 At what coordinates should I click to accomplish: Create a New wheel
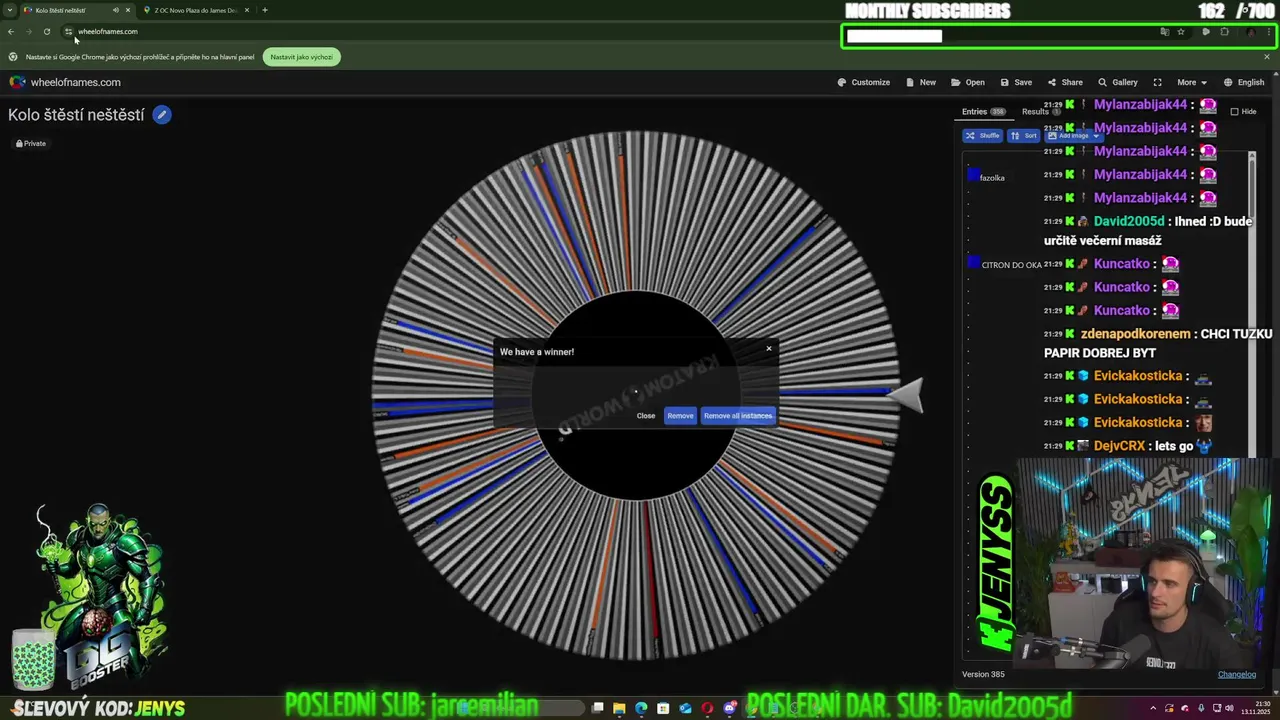921,82
